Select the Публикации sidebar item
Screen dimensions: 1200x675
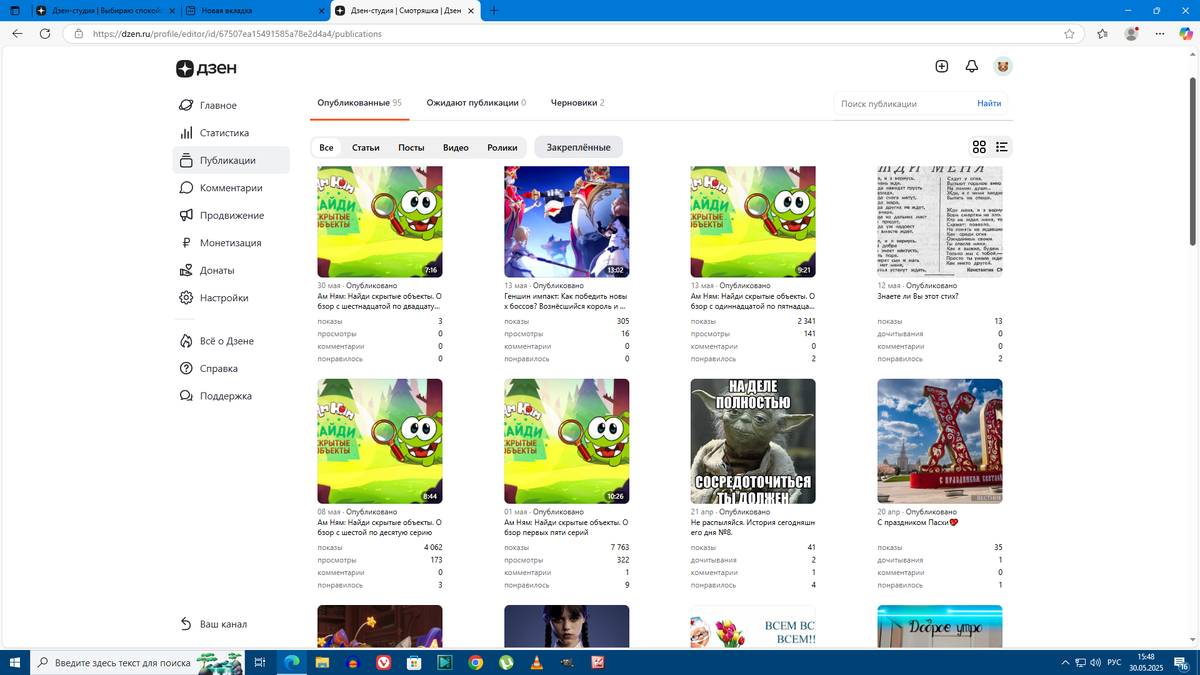231,160
